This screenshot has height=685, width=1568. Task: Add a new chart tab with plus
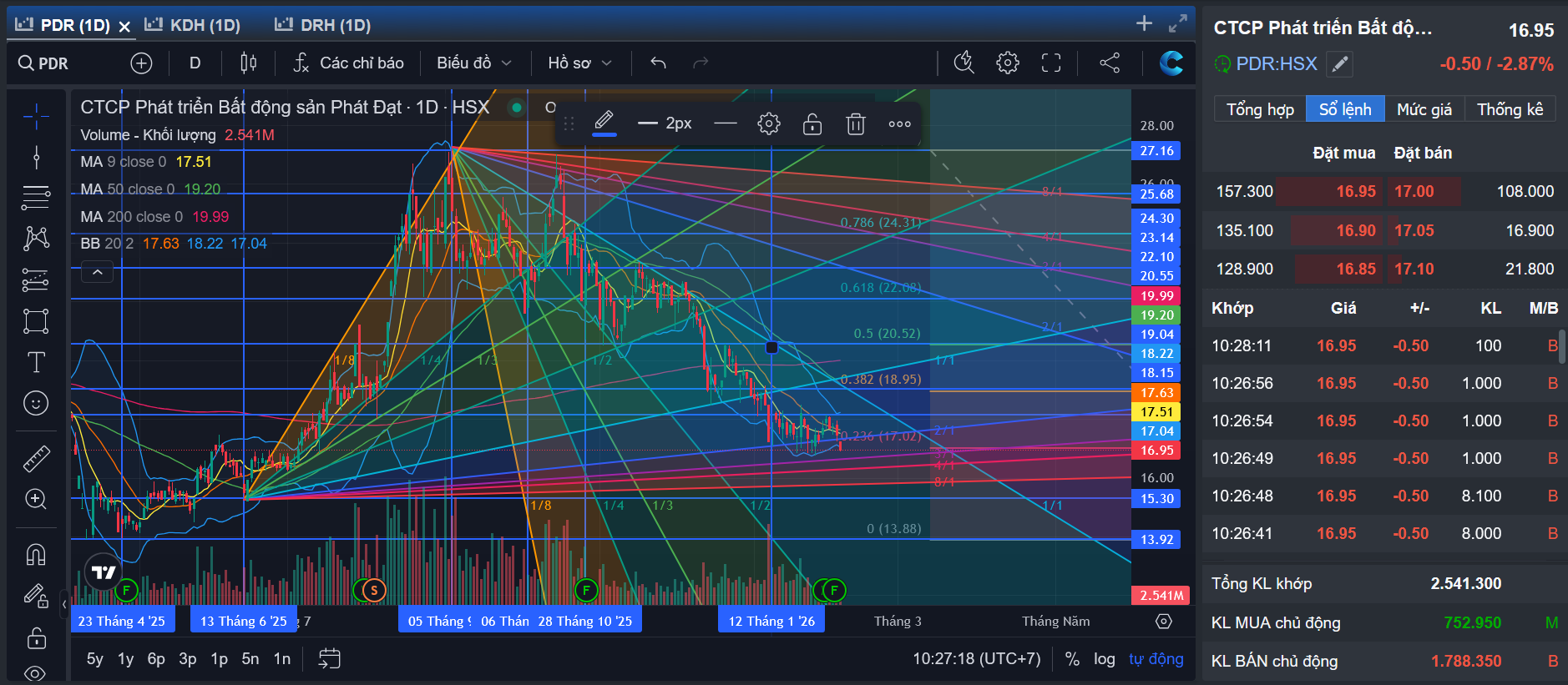(1144, 23)
